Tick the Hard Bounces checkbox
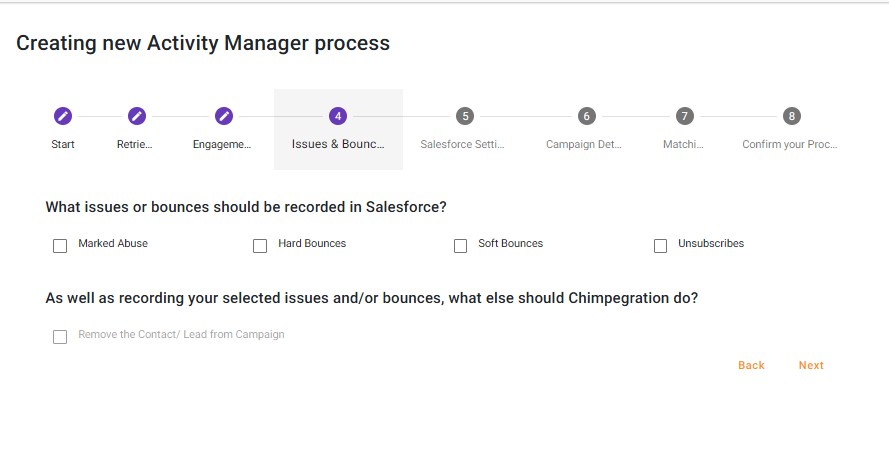The width and height of the screenshot is (889, 466). (260, 245)
